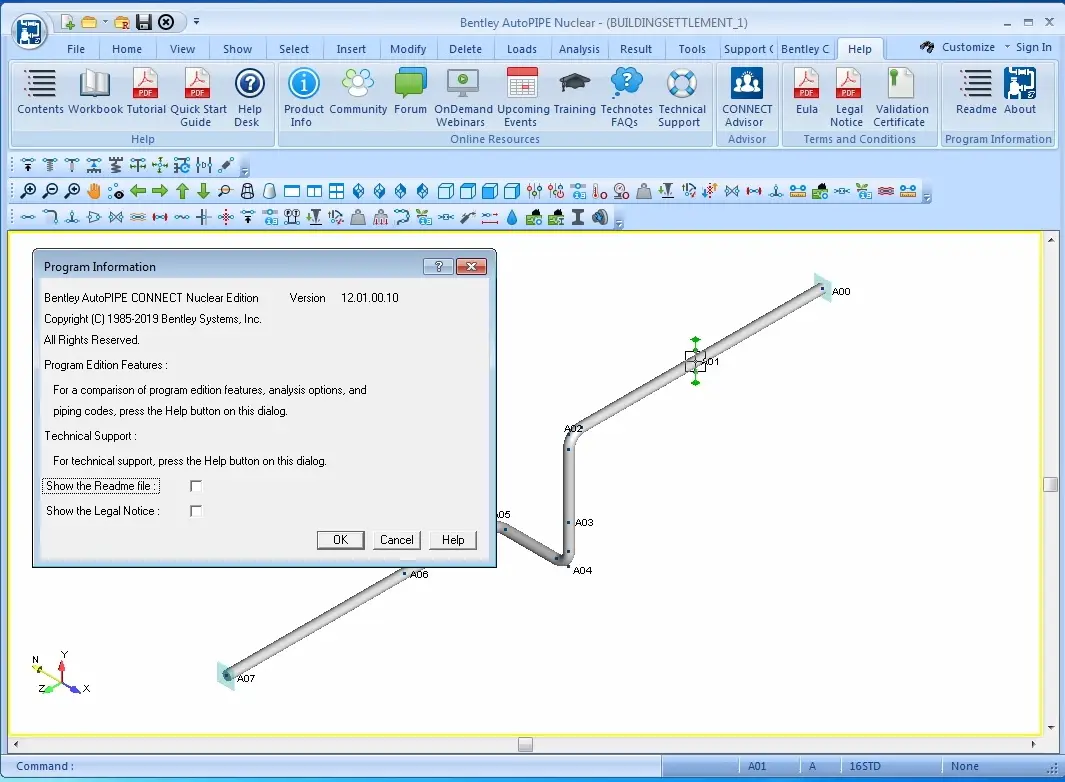This screenshot has width=1065, height=782.
Task: Switch to the Loads tab
Action: tap(522, 49)
